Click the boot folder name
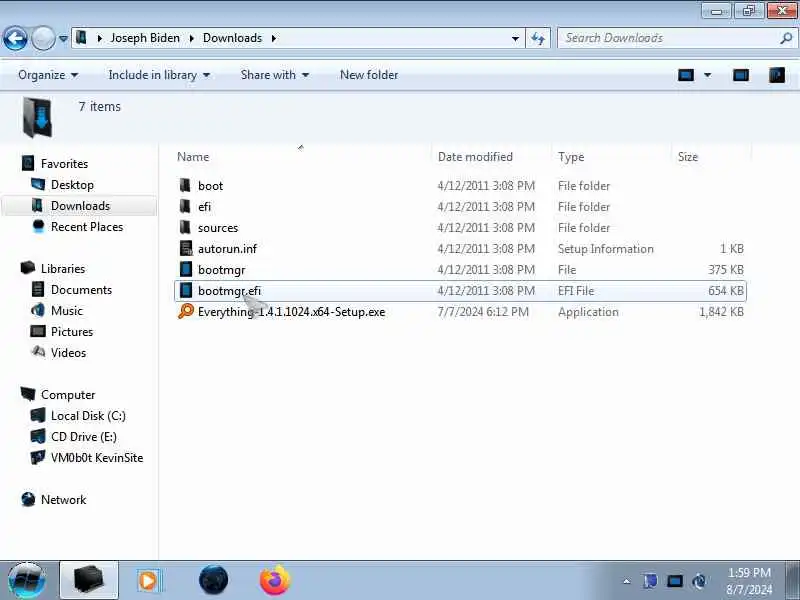Screen dimensions: 800x600 point(210,186)
